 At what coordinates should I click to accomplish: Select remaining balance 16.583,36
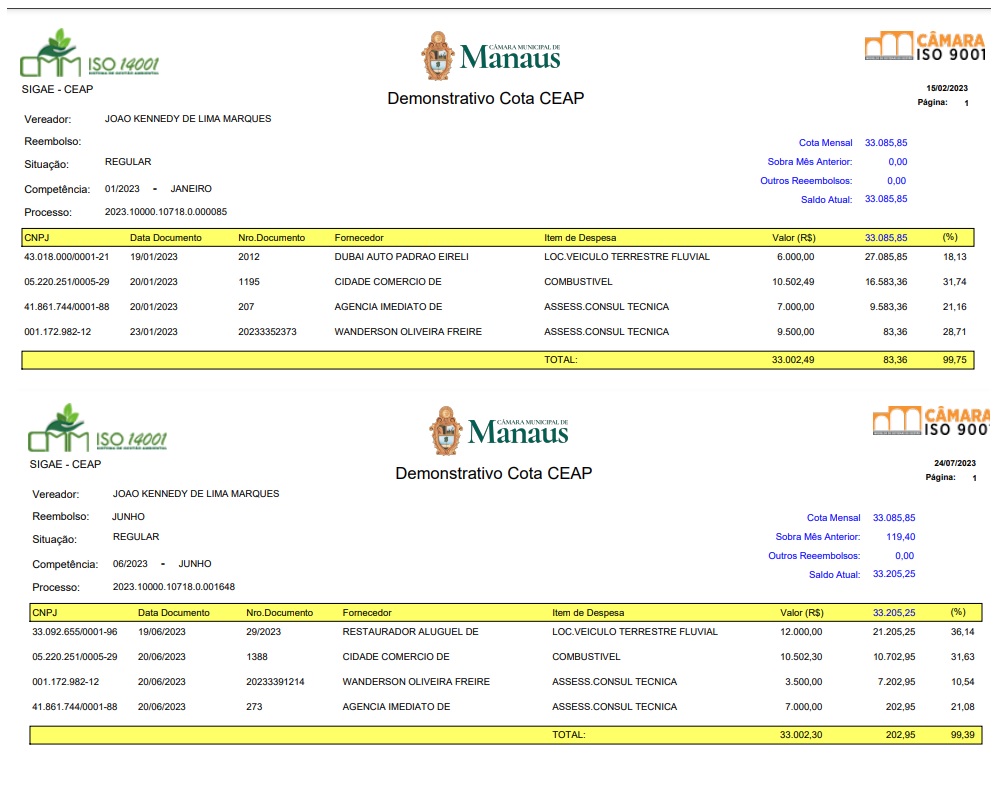coord(886,282)
